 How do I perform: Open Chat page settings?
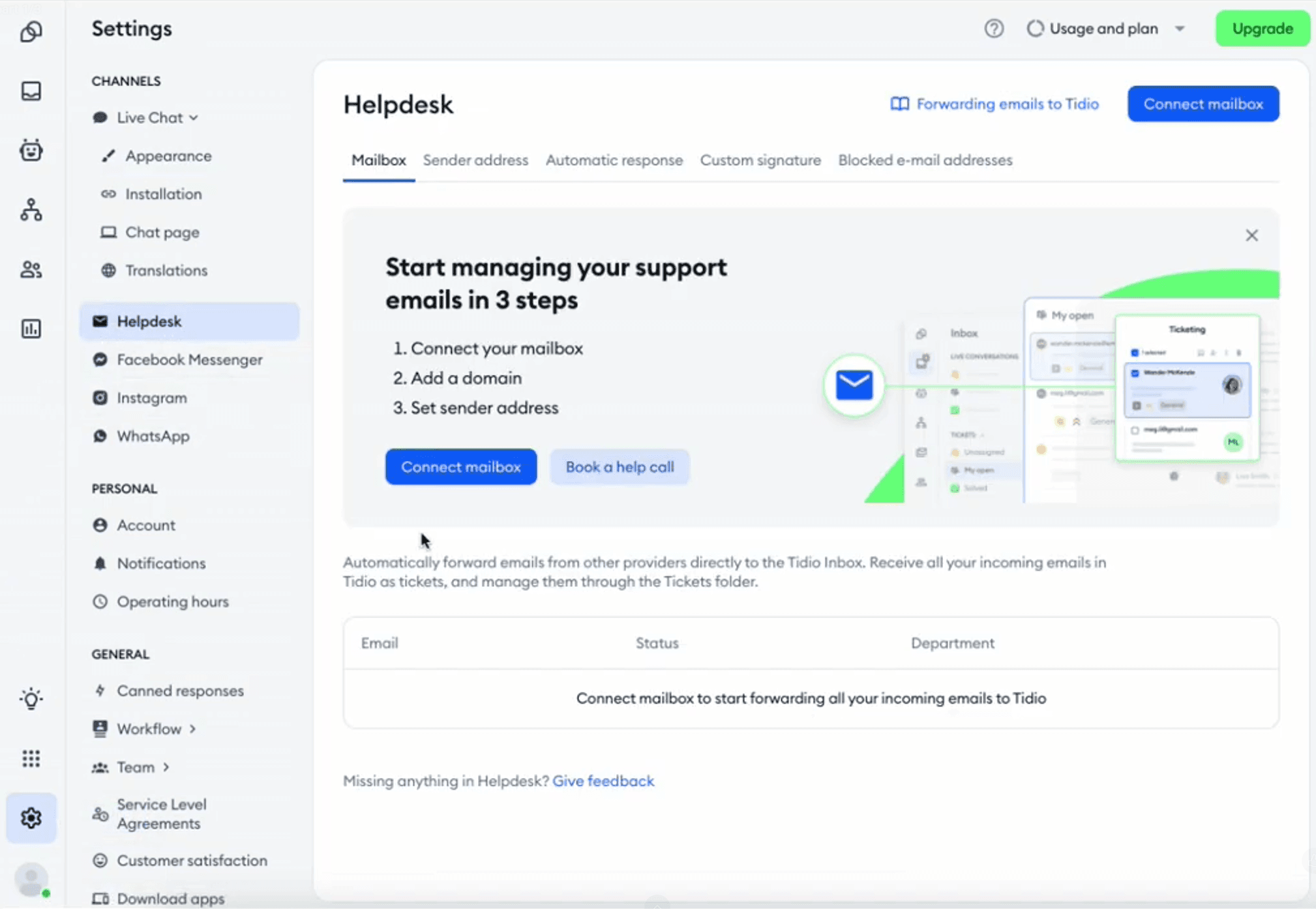[x=150, y=232]
